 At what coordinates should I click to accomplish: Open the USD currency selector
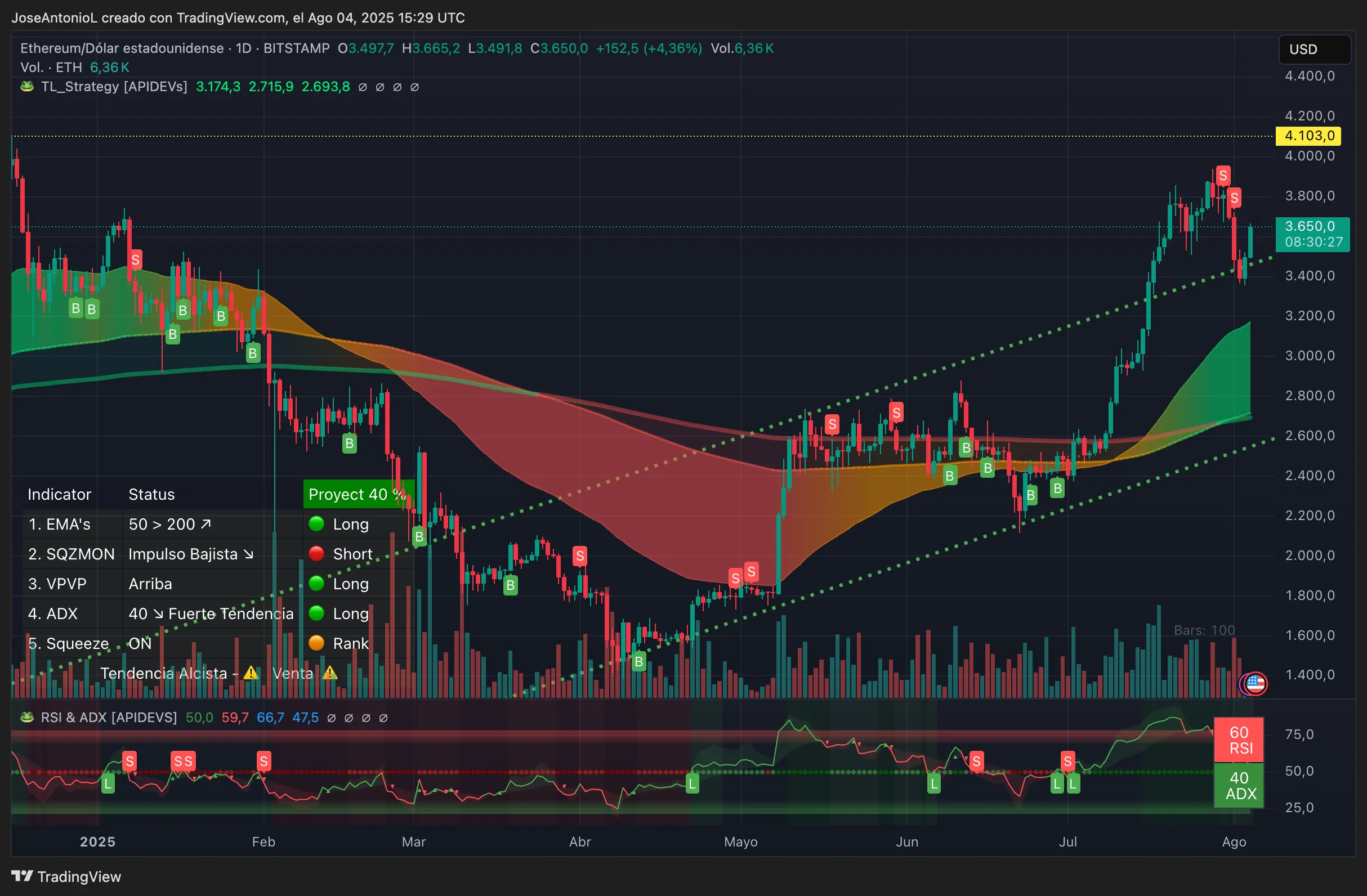[1314, 50]
